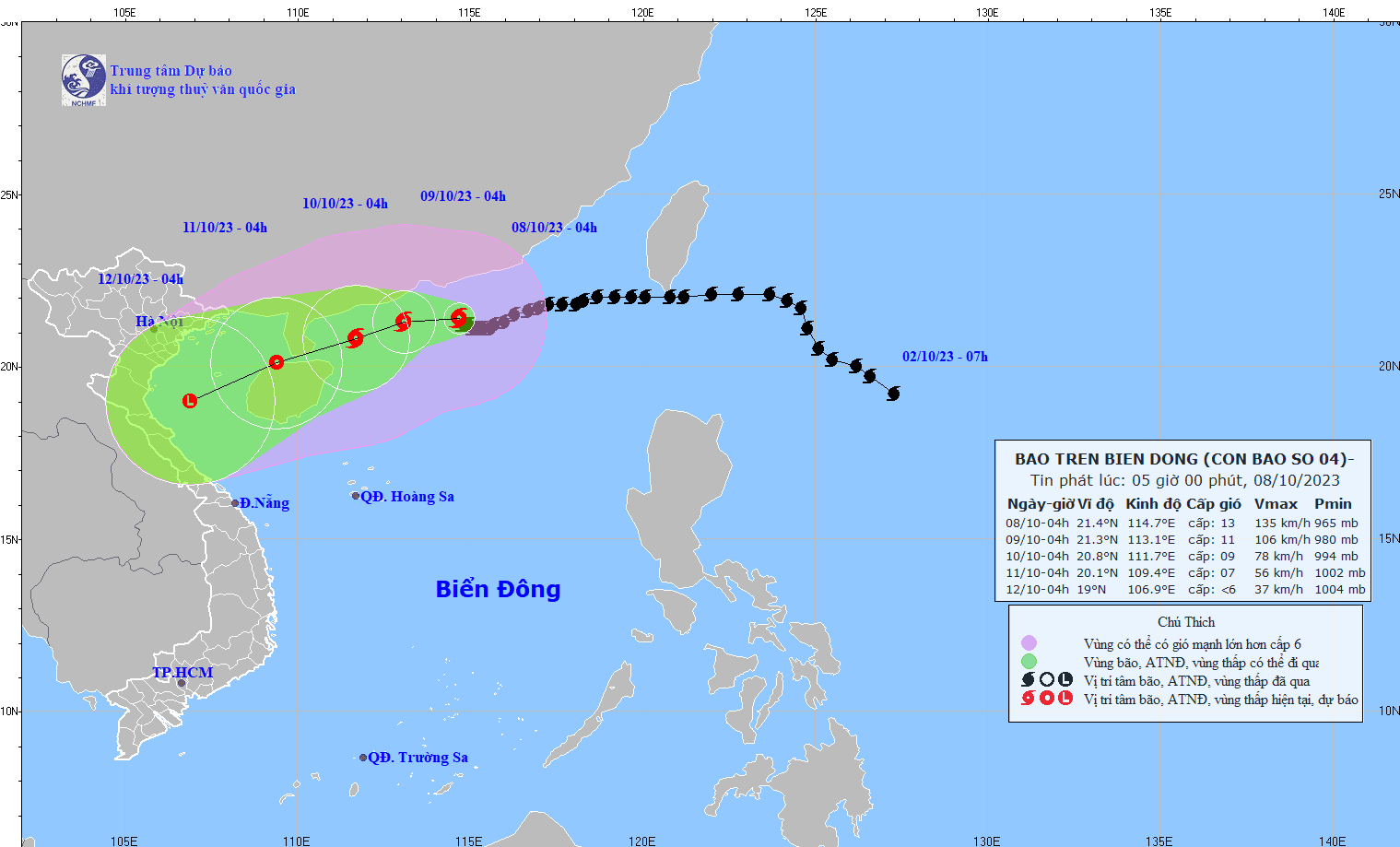
Task: Click the QĐ. Trường Sa dot marker
Action: point(363,758)
